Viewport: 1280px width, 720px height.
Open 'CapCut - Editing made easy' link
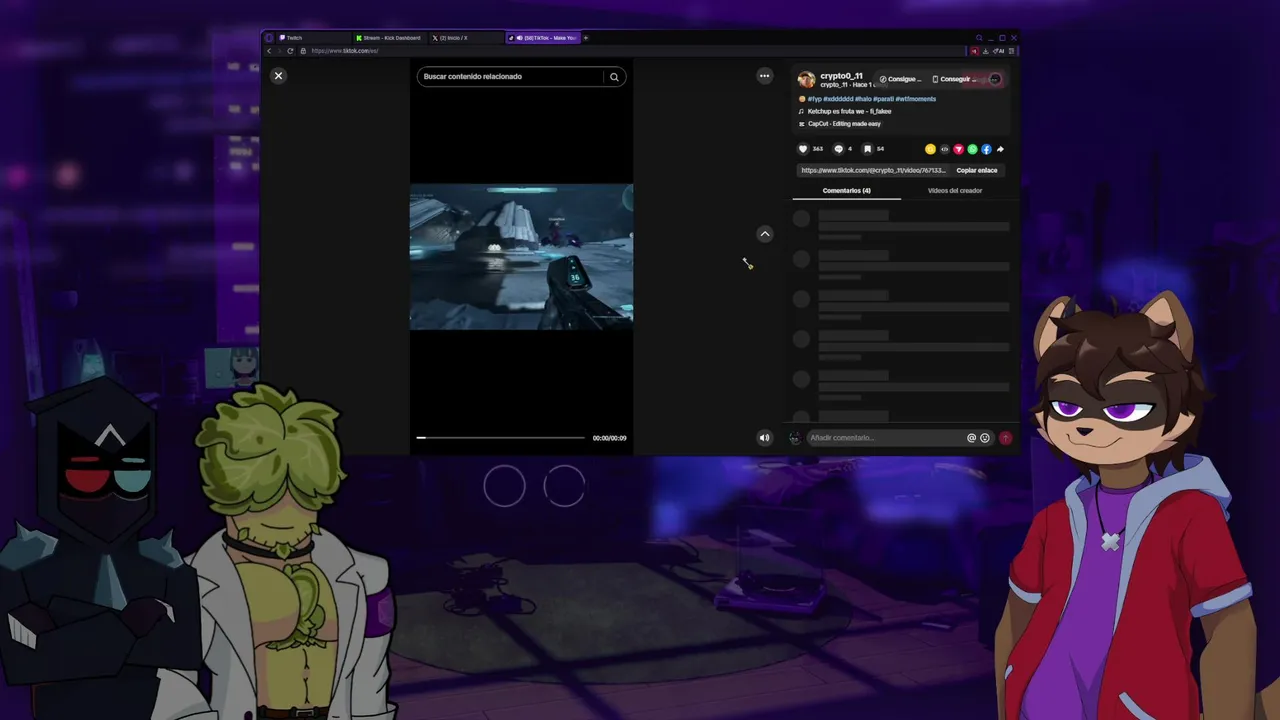click(x=844, y=124)
